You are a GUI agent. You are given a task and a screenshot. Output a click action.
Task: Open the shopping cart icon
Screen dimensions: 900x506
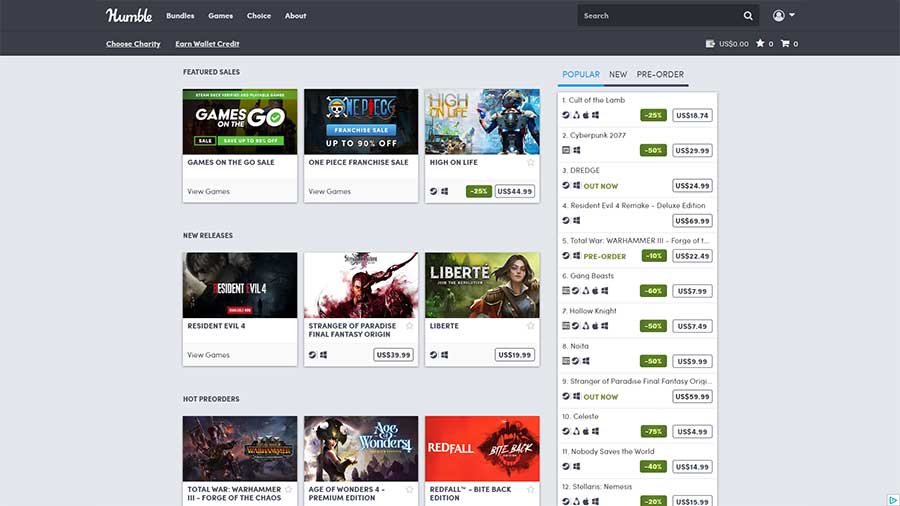[785, 43]
